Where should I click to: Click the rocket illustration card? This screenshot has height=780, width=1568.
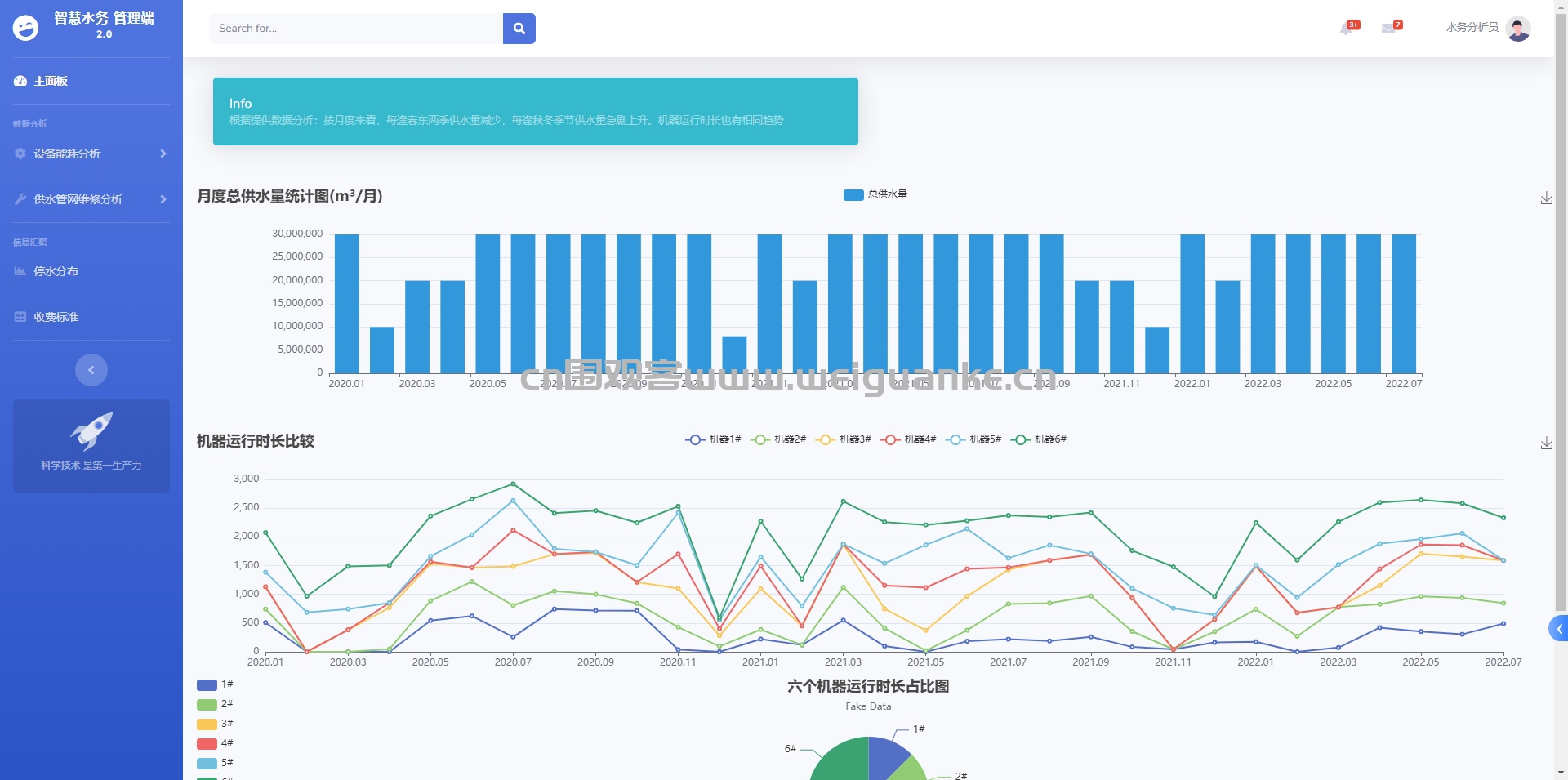91,446
